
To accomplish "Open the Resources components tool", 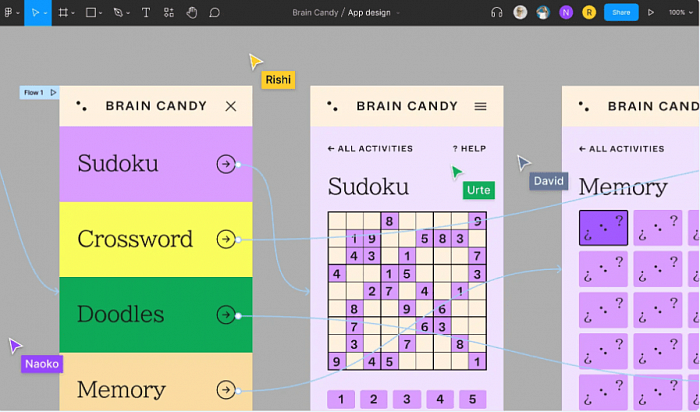I will click(169, 12).
